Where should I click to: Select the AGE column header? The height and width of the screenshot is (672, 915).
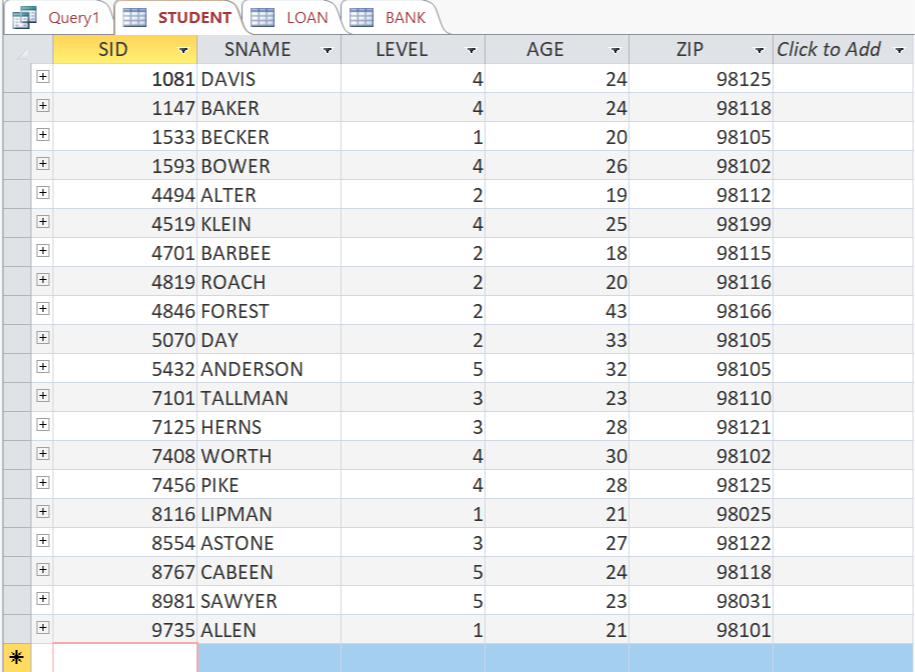click(x=557, y=49)
